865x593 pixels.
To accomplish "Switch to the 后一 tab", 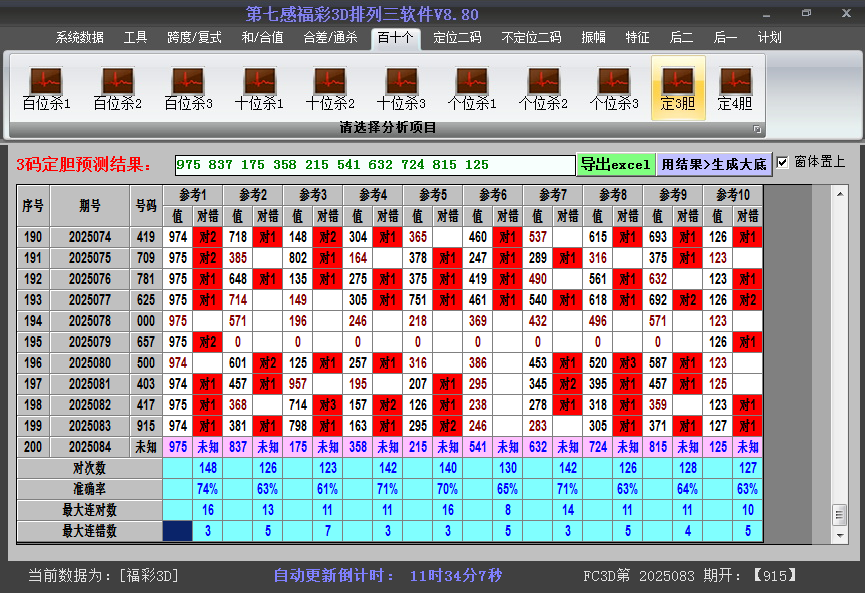I will pos(725,38).
